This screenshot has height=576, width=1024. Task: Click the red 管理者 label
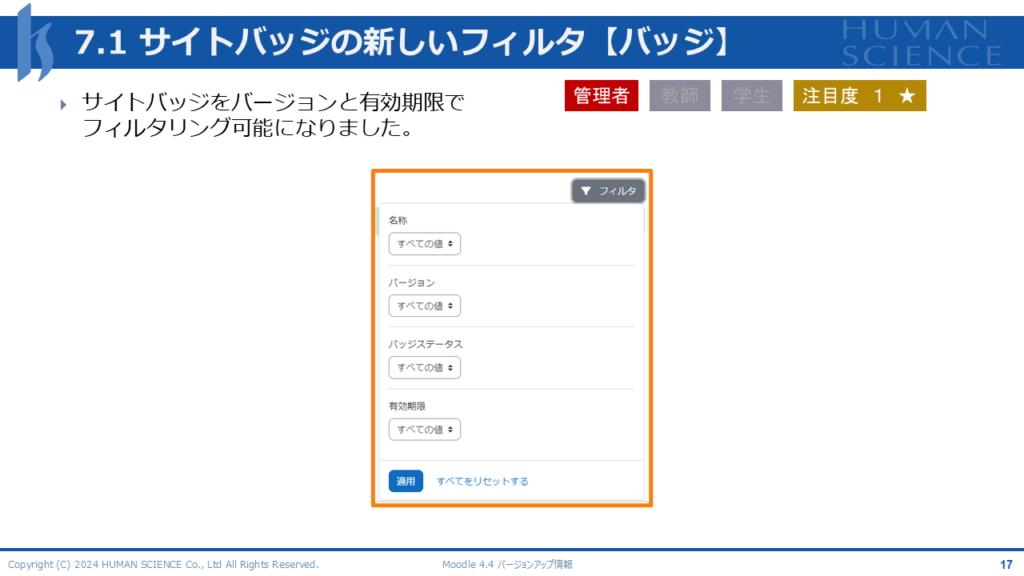[x=601, y=96]
